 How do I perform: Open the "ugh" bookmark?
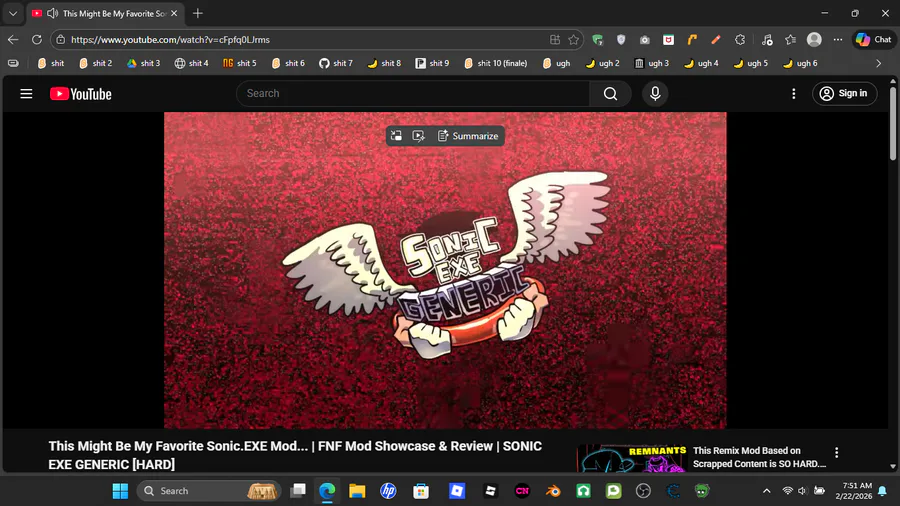click(x=556, y=63)
